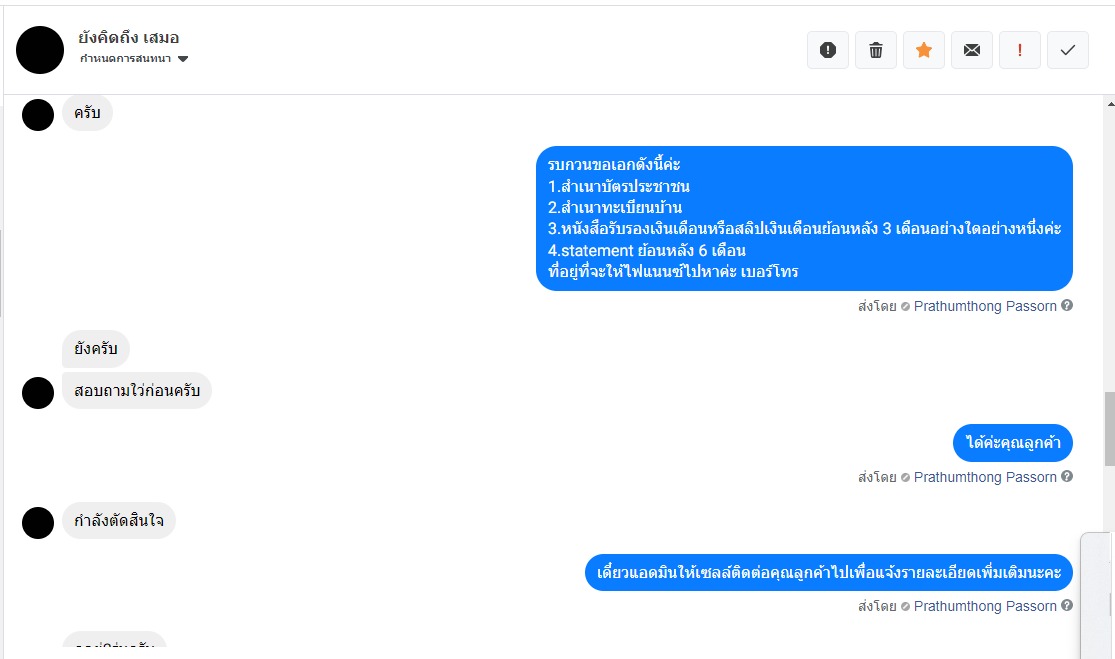Toggle the orange star follow-up marker
The width and height of the screenshot is (1115, 659).
(x=924, y=50)
